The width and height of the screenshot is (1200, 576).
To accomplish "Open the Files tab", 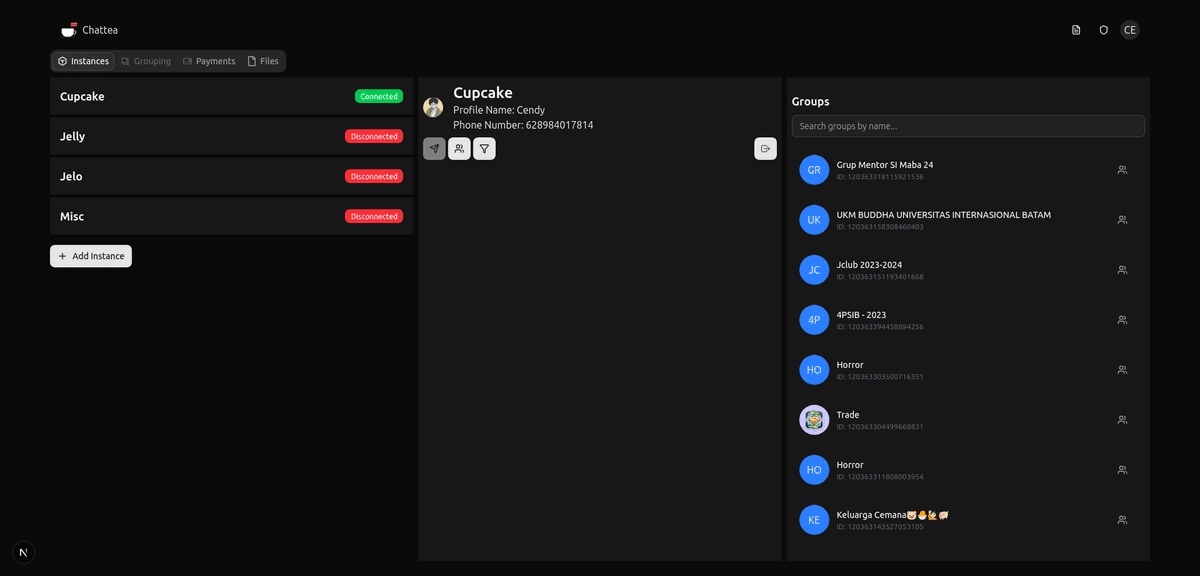I will 263,61.
